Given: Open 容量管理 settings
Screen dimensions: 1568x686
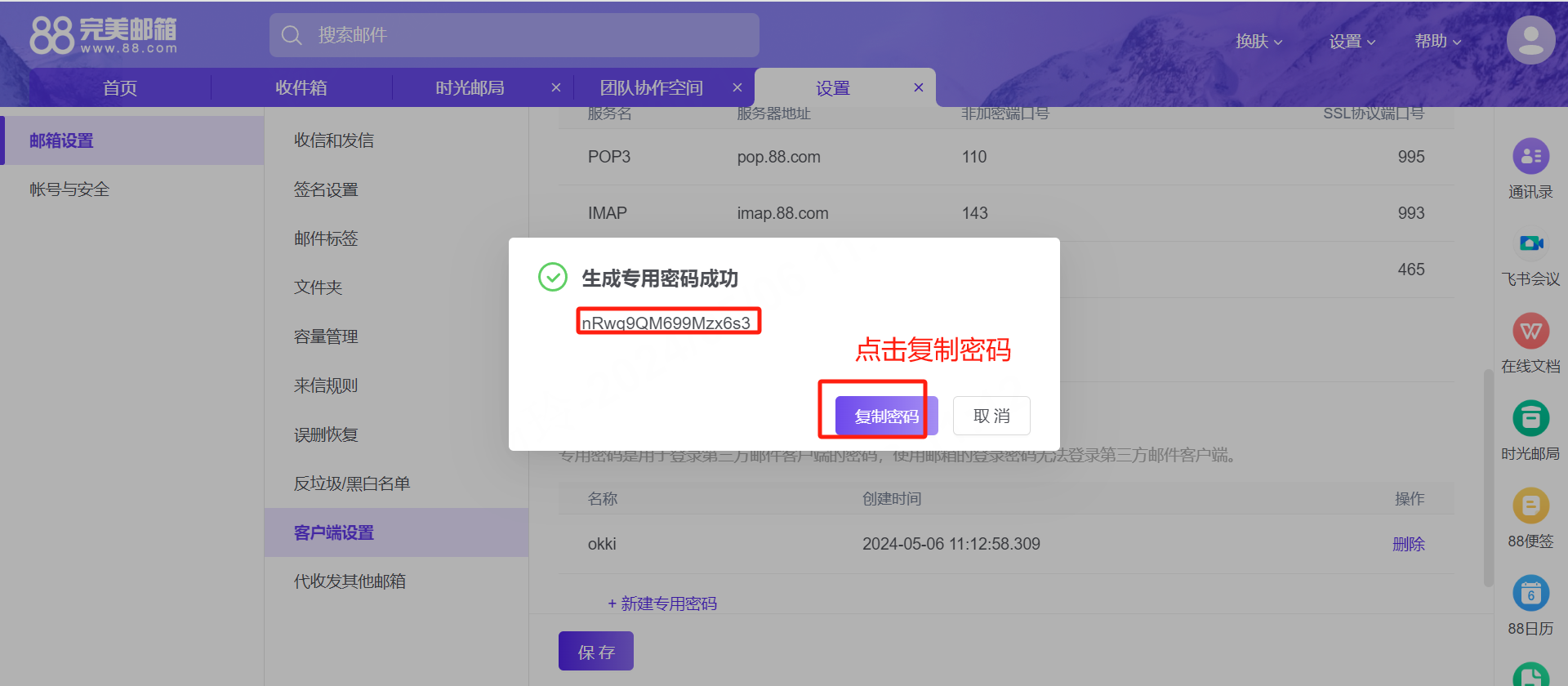Looking at the screenshot, I should pyautogui.click(x=396, y=336).
